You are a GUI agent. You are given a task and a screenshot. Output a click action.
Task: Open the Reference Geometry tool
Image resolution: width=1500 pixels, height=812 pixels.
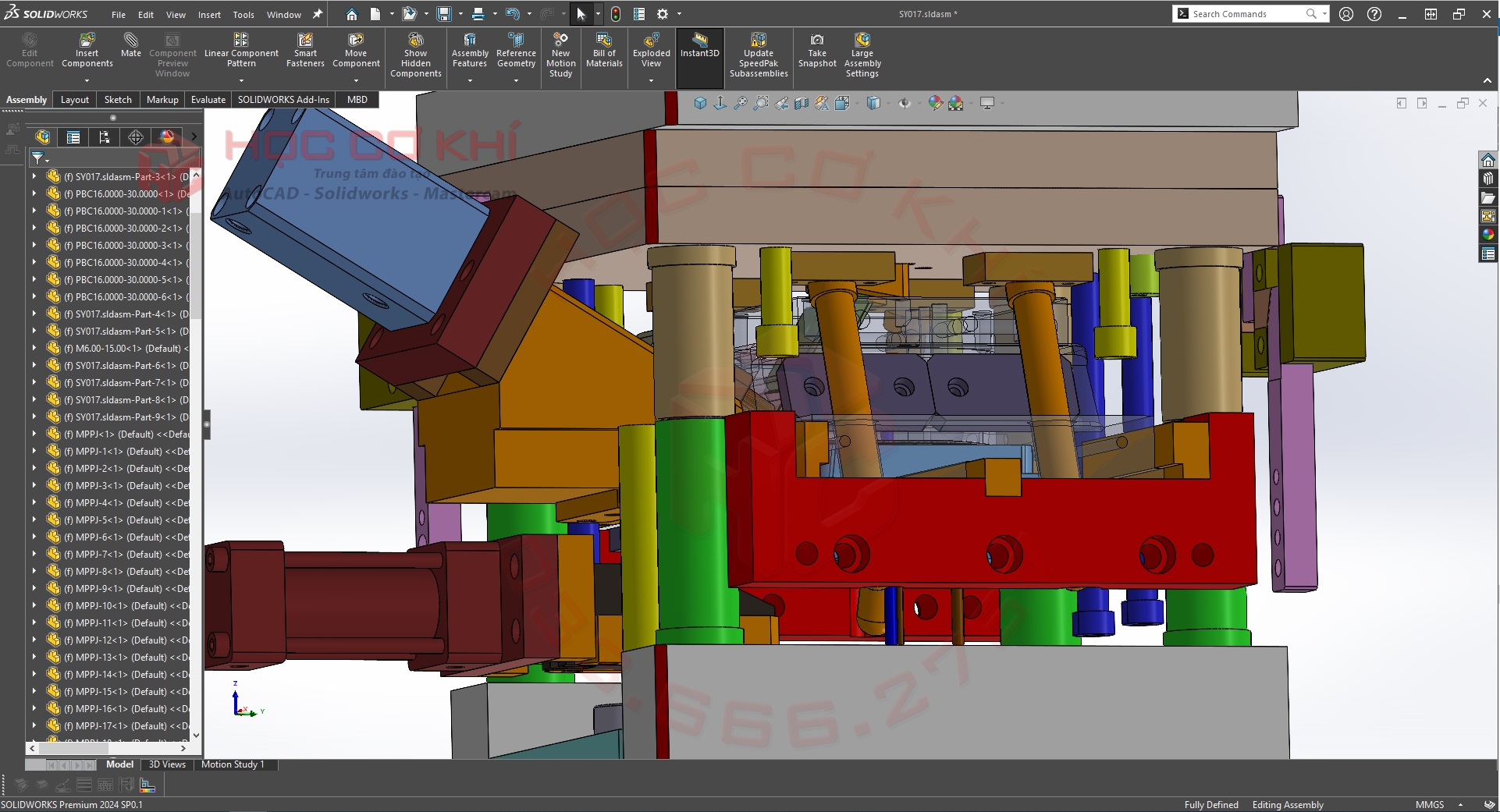point(516,50)
